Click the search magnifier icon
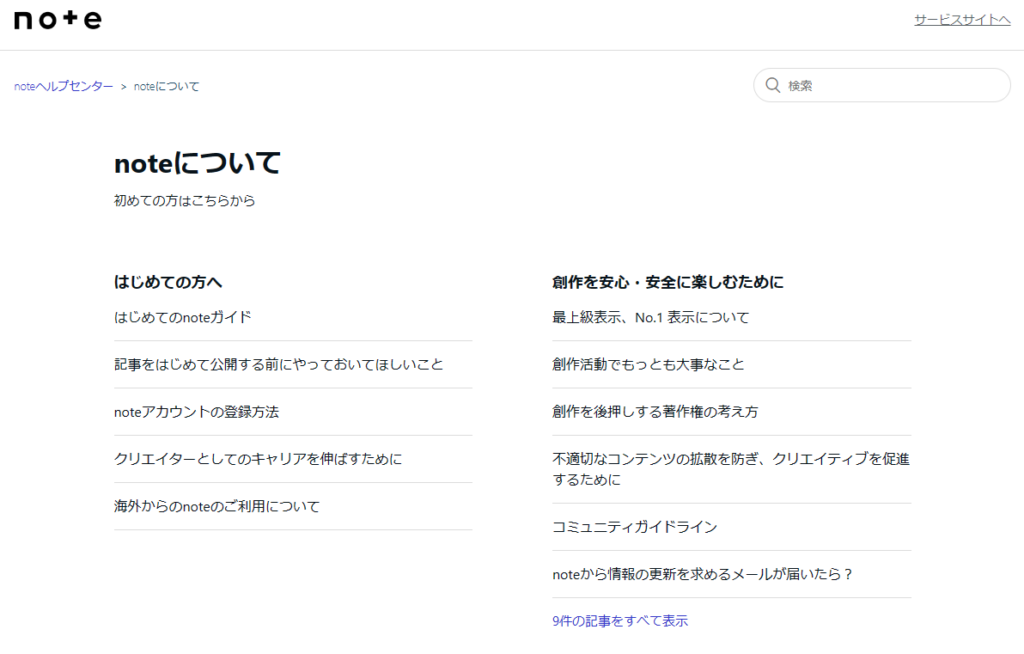Screen dimensions: 1024x654 (x=773, y=85)
